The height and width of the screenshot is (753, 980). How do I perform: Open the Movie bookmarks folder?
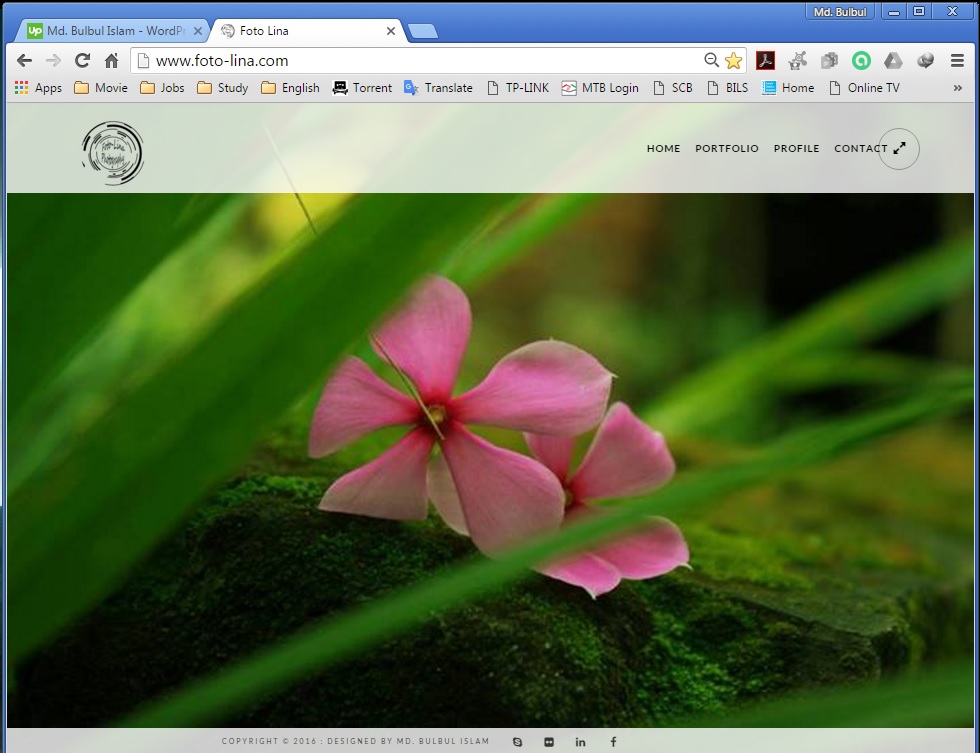tap(101, 88)
